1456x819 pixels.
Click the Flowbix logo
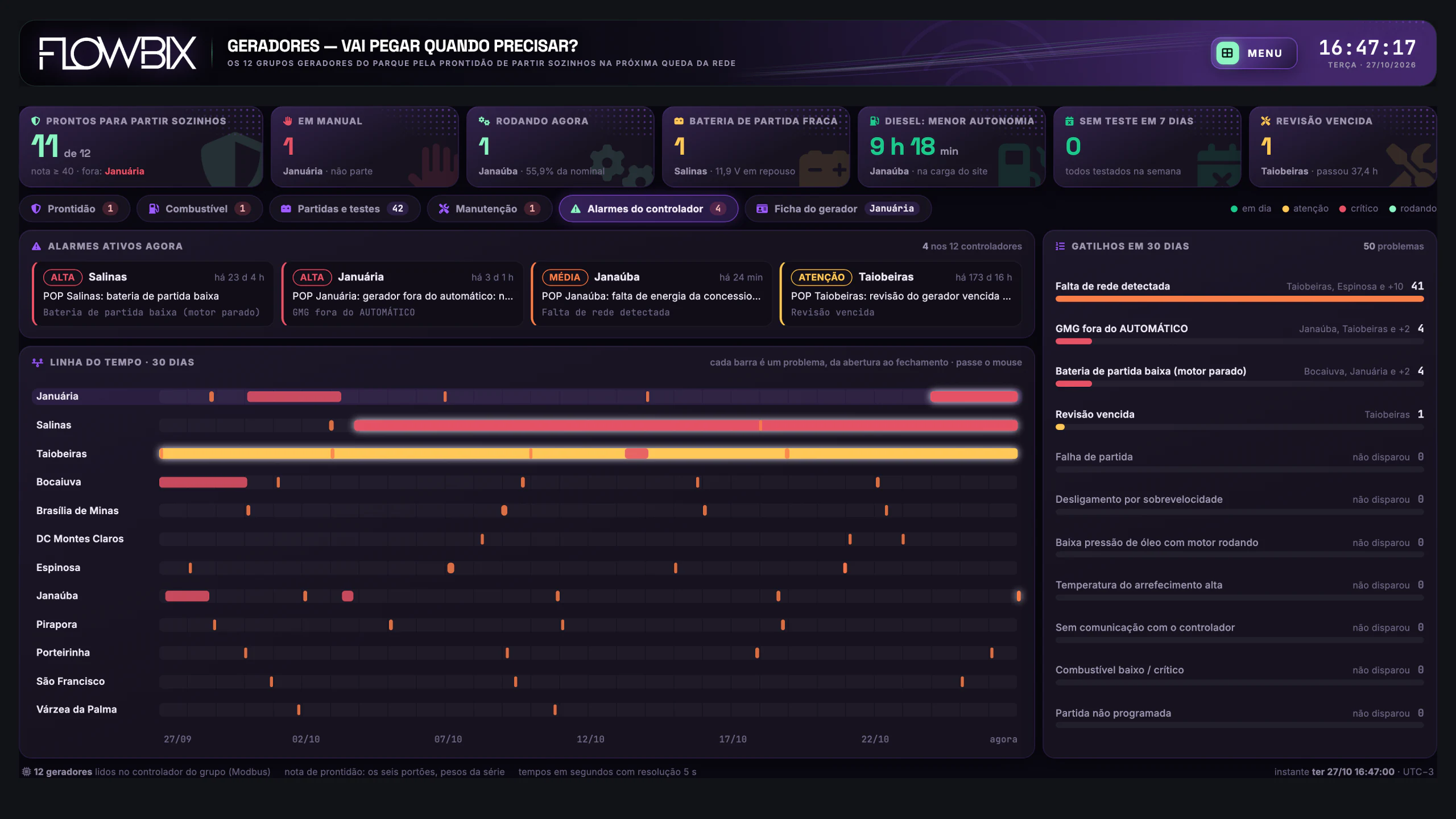[118, 53]
